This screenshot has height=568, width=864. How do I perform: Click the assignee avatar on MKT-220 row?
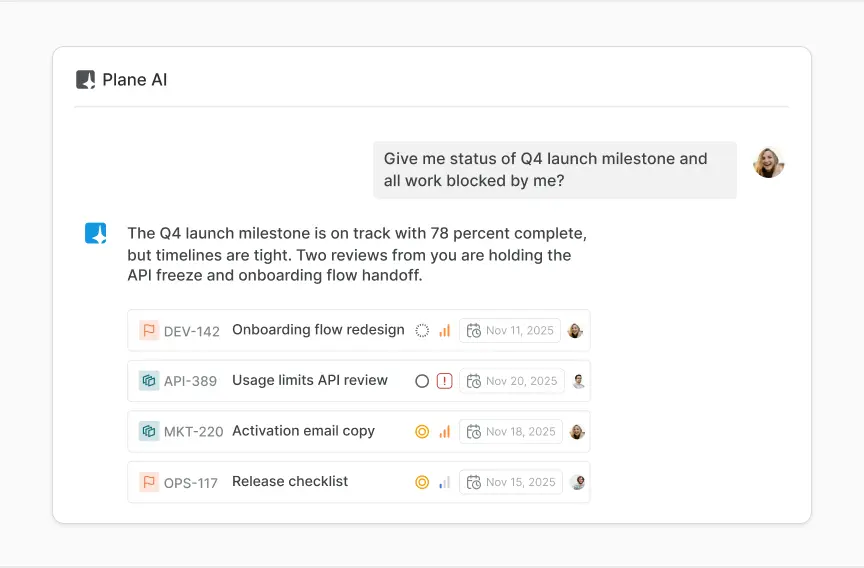click(577, 432)
